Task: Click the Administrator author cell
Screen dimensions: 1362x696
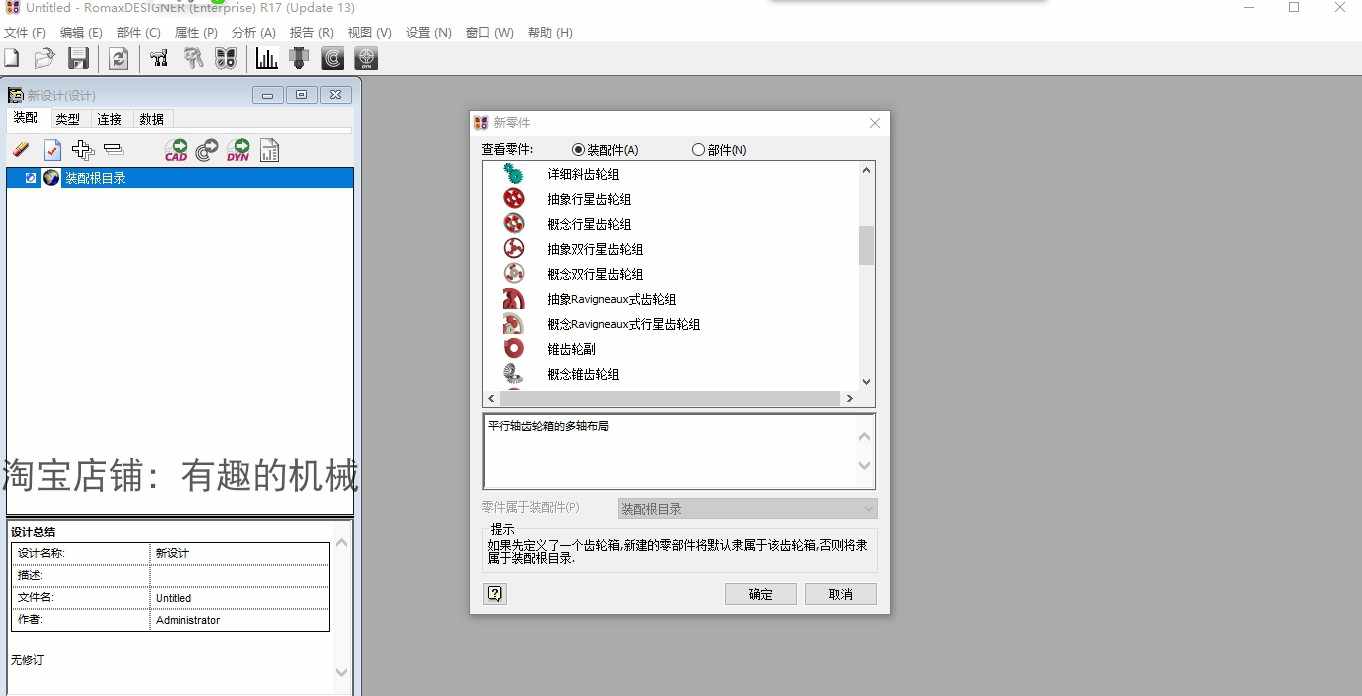Action: (x=239, y=620)
